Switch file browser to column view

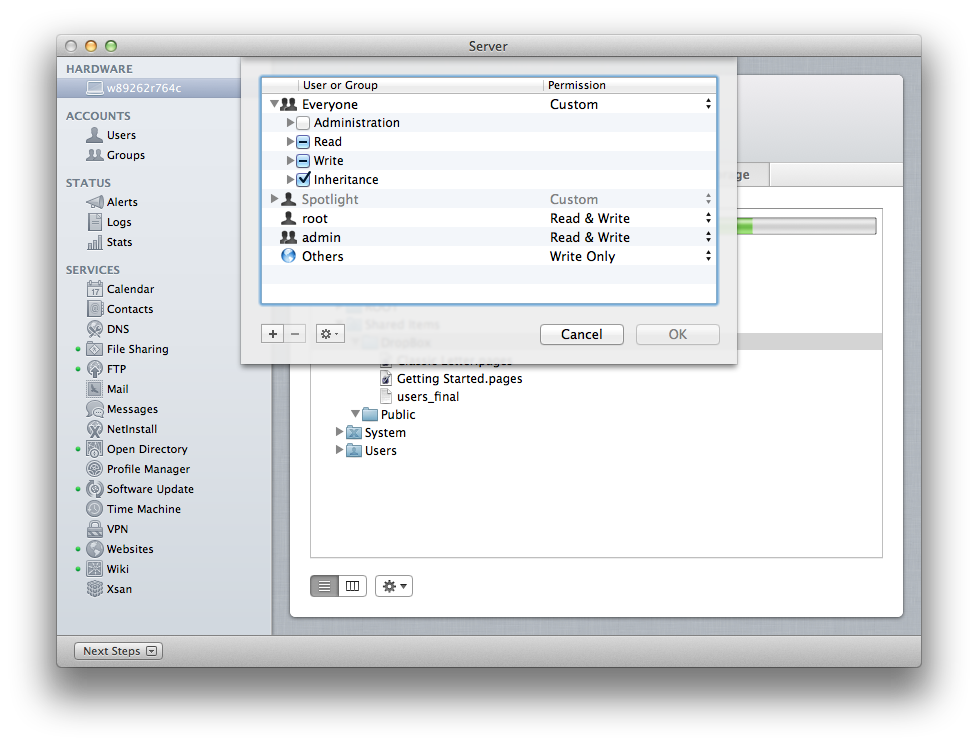coord(352,586)
